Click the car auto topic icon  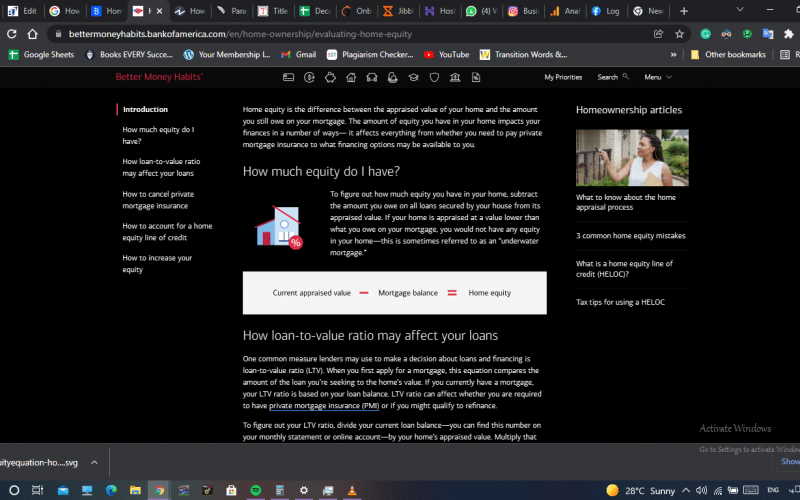372,77
